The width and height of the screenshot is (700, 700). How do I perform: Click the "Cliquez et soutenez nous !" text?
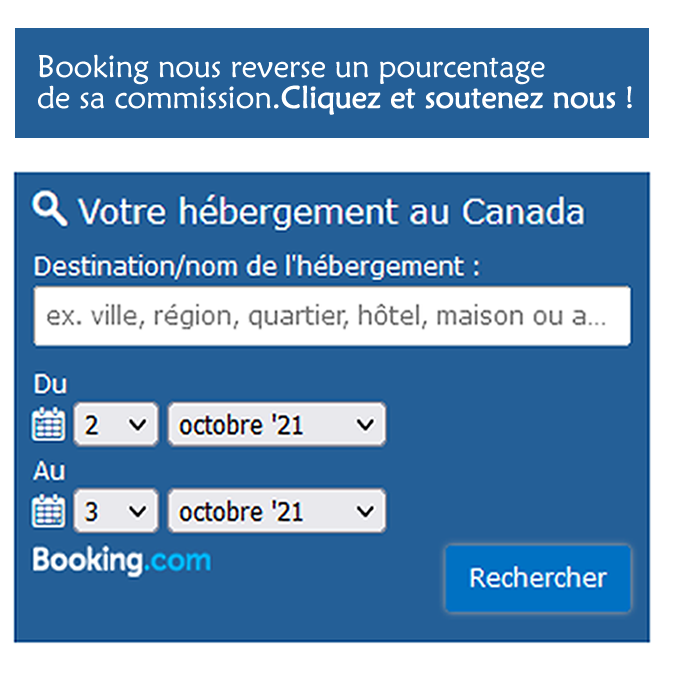[x=458, y=100]
